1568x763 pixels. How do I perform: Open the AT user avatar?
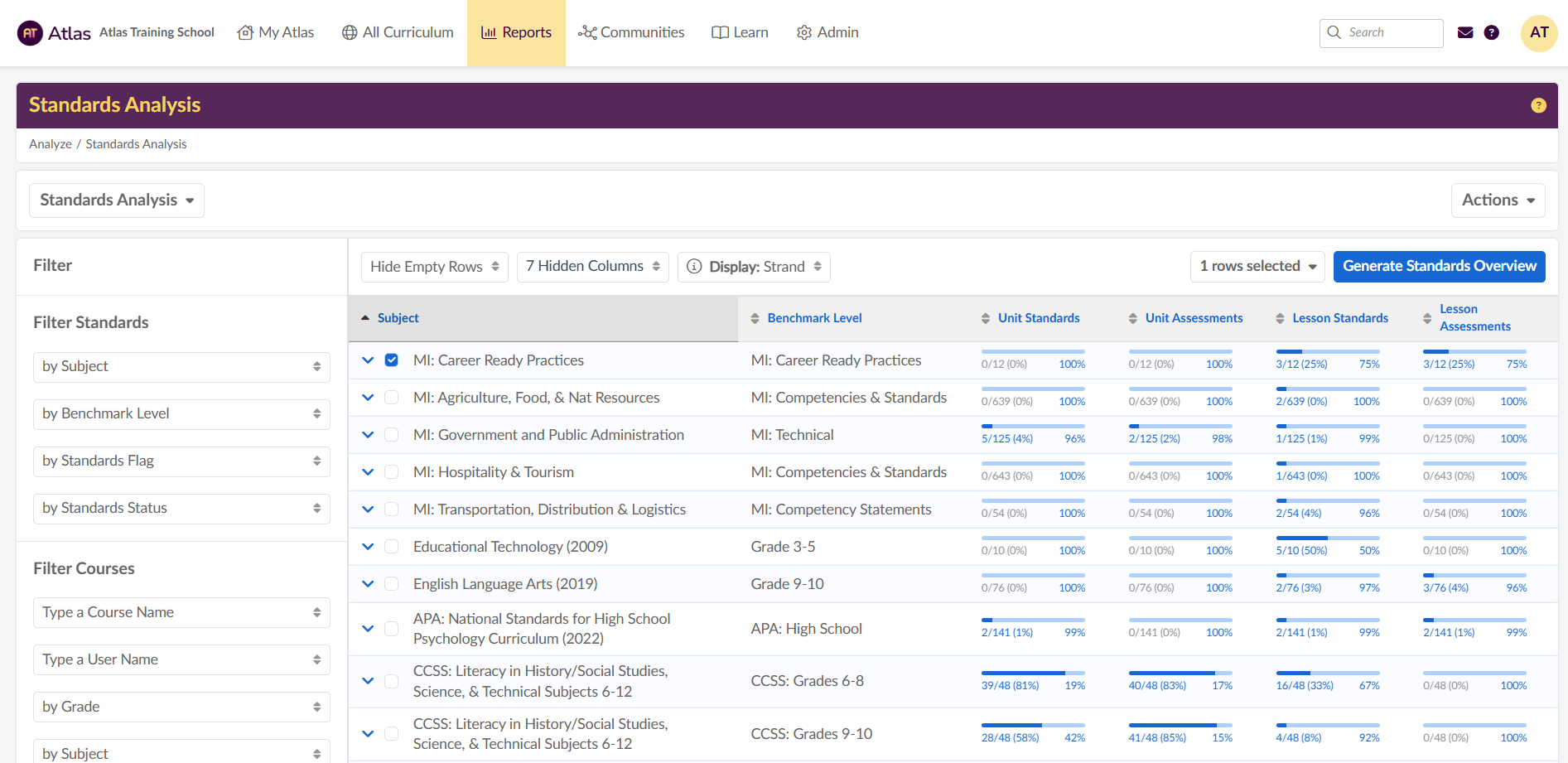tap(1538, 33)
